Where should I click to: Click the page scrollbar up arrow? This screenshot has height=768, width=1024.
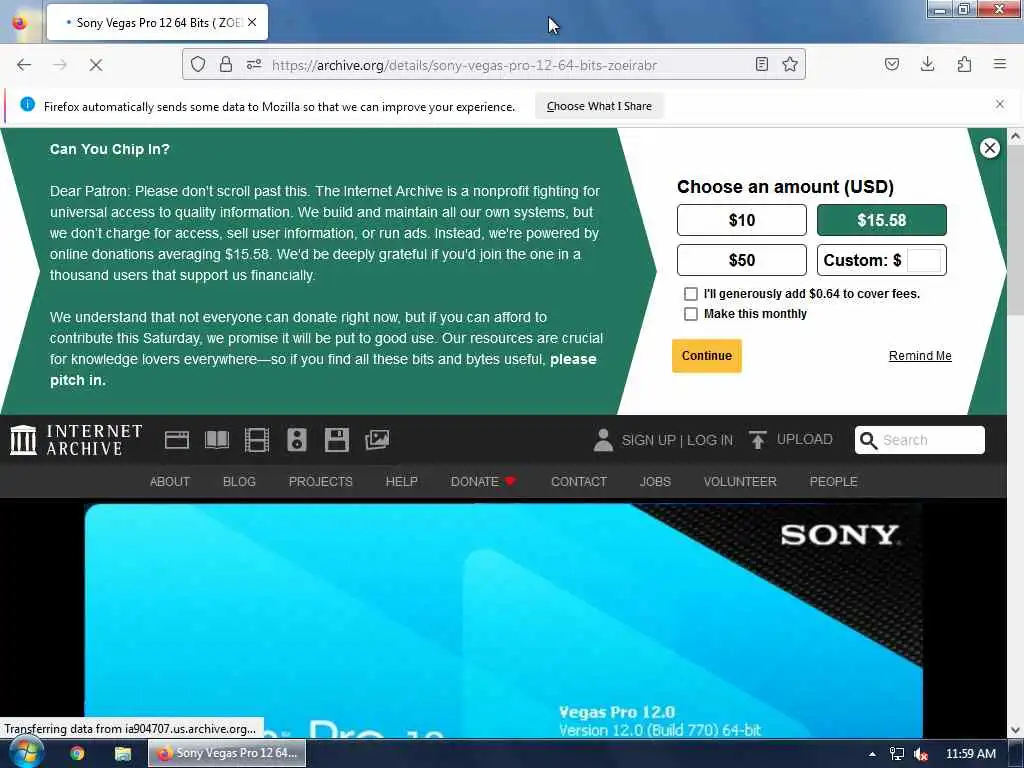1016,136
